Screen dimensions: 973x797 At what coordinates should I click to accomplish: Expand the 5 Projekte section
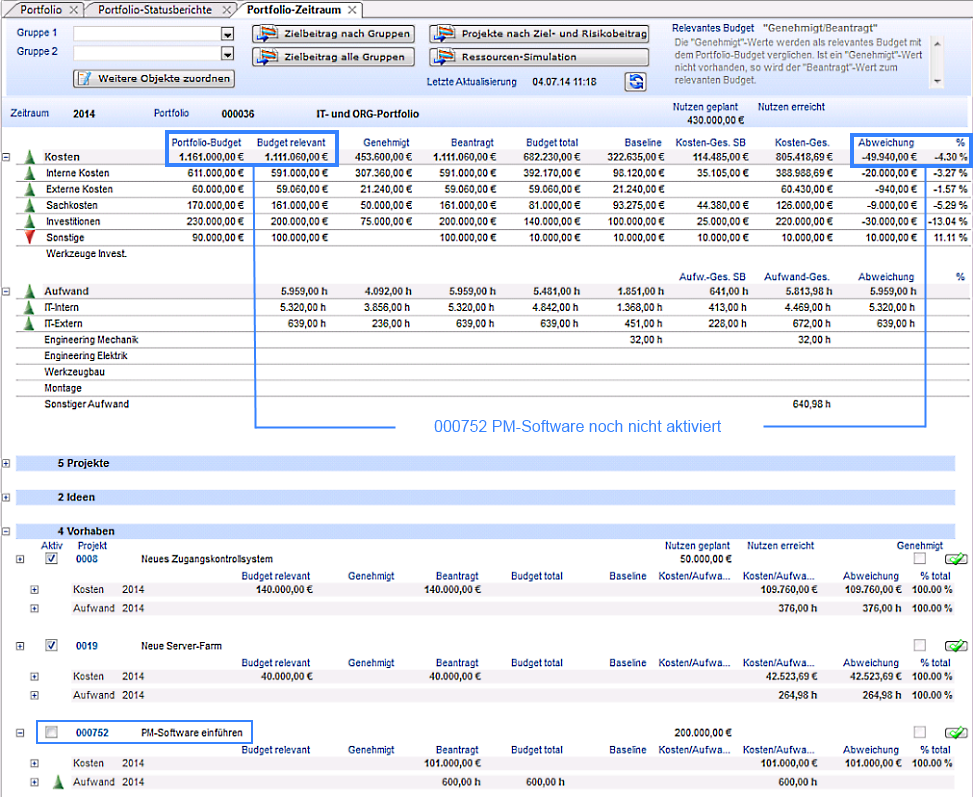coord(7,464)
